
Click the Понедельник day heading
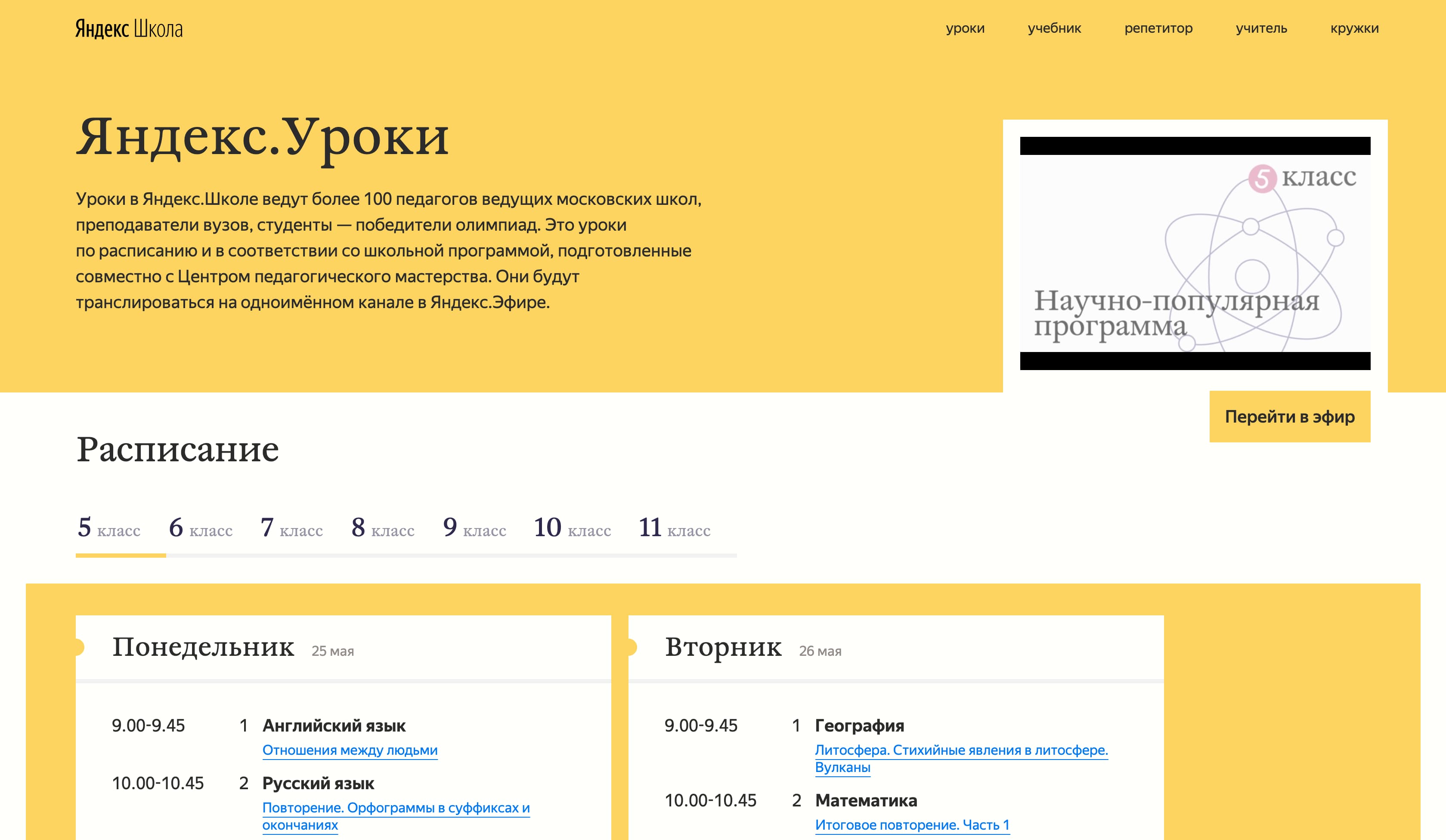click(203, 647)
